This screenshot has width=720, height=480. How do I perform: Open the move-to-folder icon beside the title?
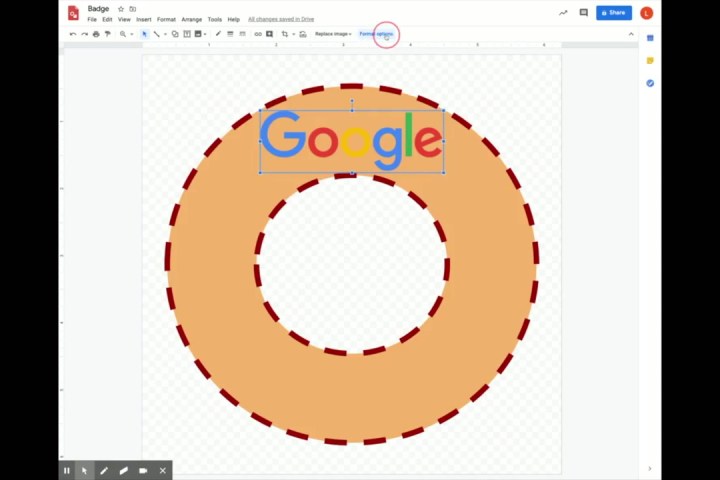pos(133,9)
